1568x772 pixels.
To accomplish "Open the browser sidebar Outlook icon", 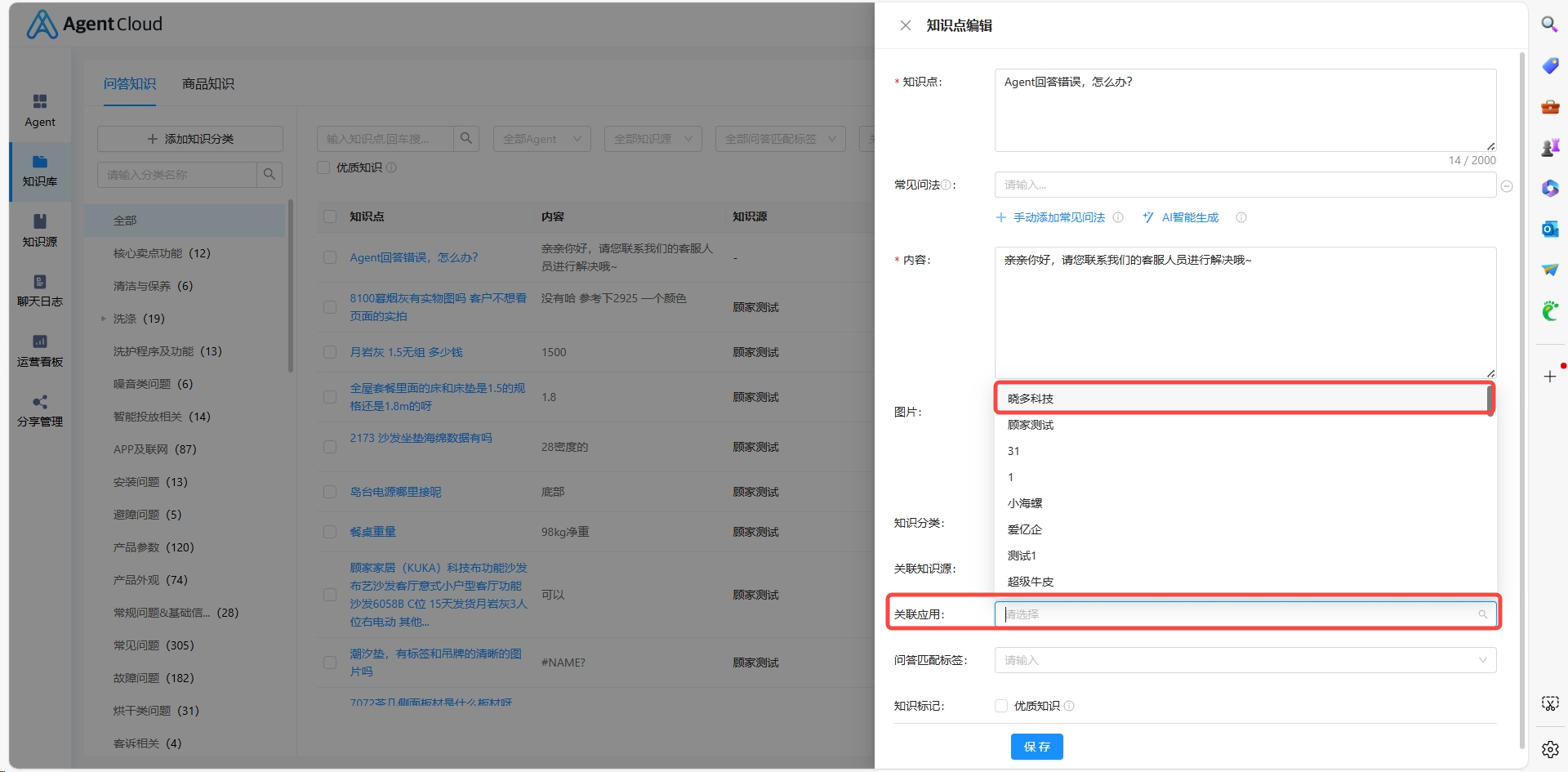I will point(1549,229).
